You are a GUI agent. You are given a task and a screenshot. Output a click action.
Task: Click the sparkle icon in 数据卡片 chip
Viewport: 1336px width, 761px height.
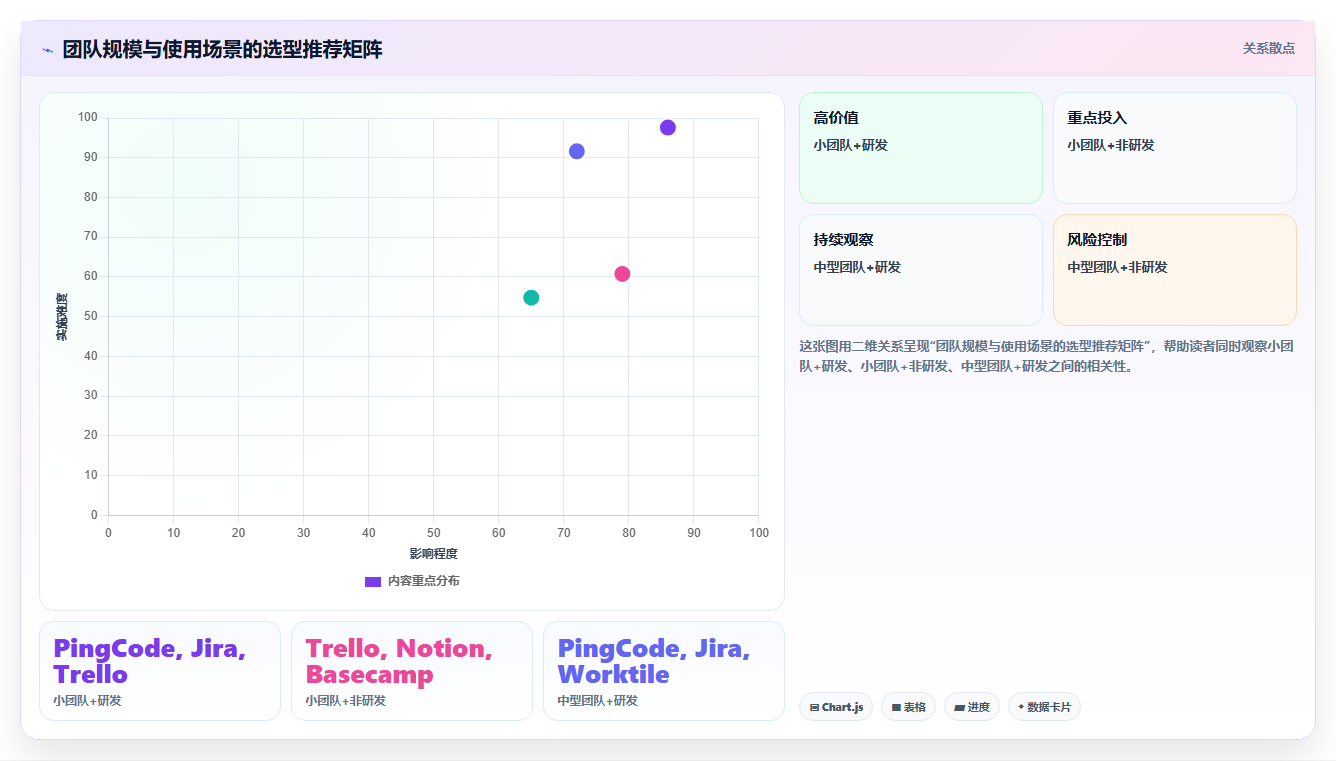tap(1021, 707)
